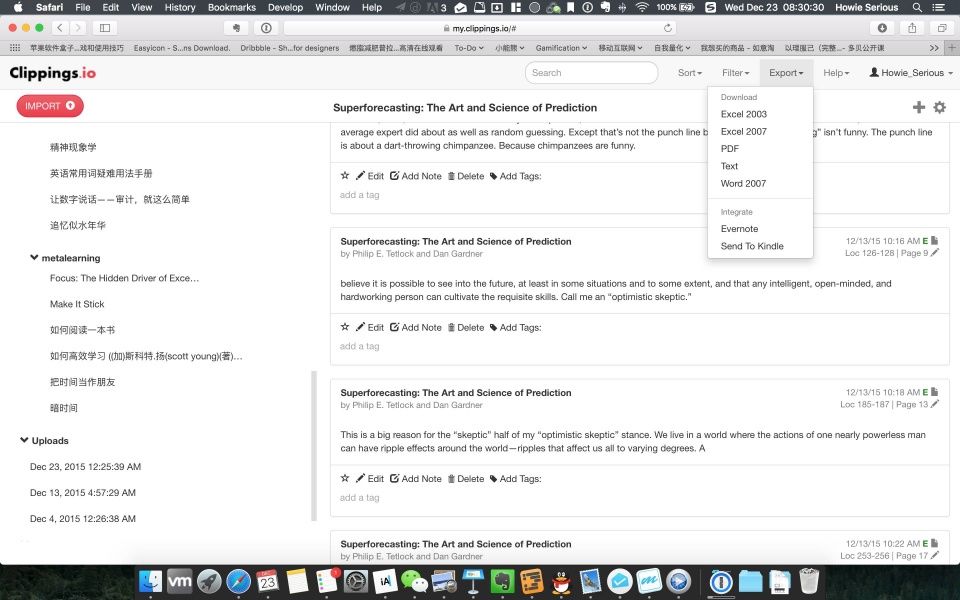Select '追忆似水年华' in sidebar
Image resolution: width=960 pixels, height=600 pixels.
coord(78,225)
